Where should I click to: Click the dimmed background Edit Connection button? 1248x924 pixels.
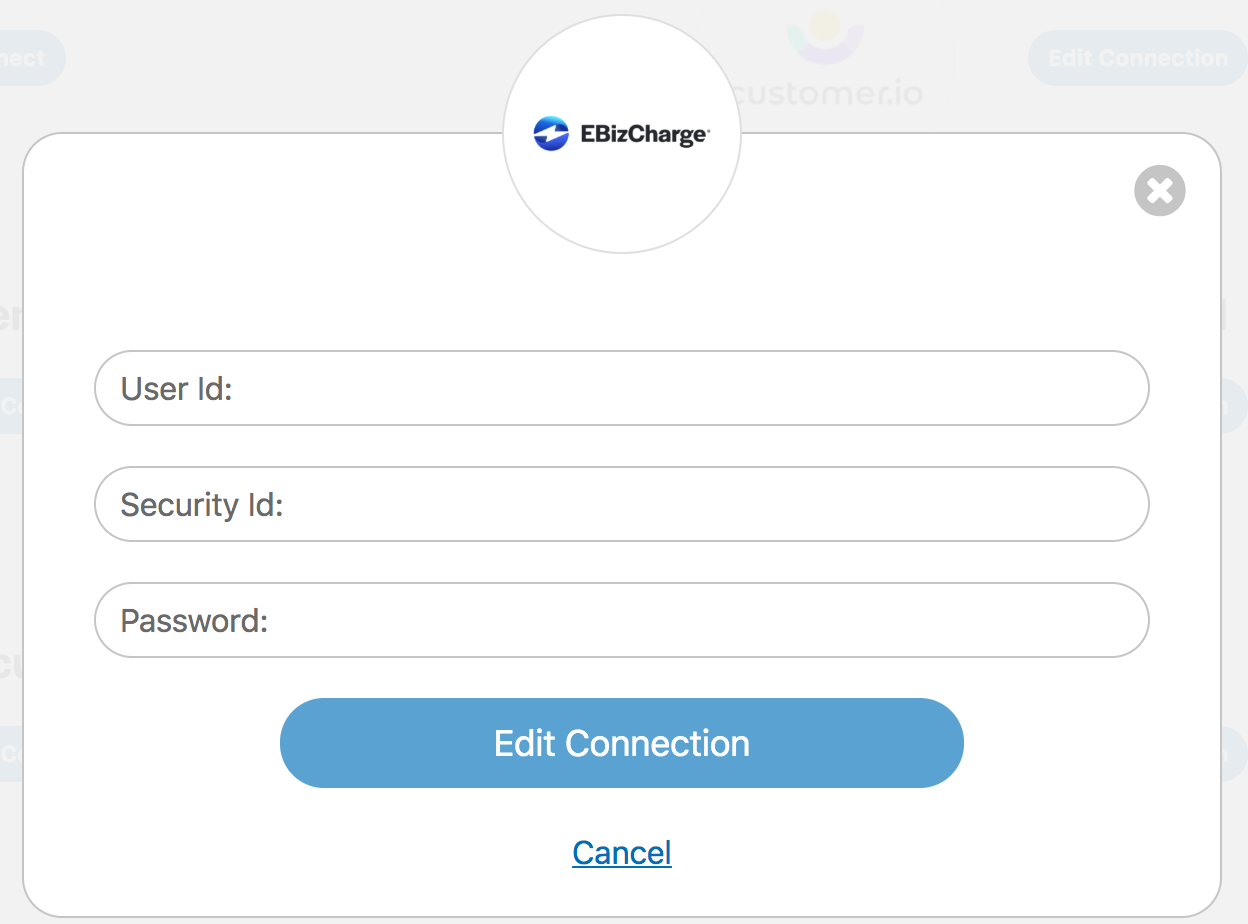[1137, 58]
